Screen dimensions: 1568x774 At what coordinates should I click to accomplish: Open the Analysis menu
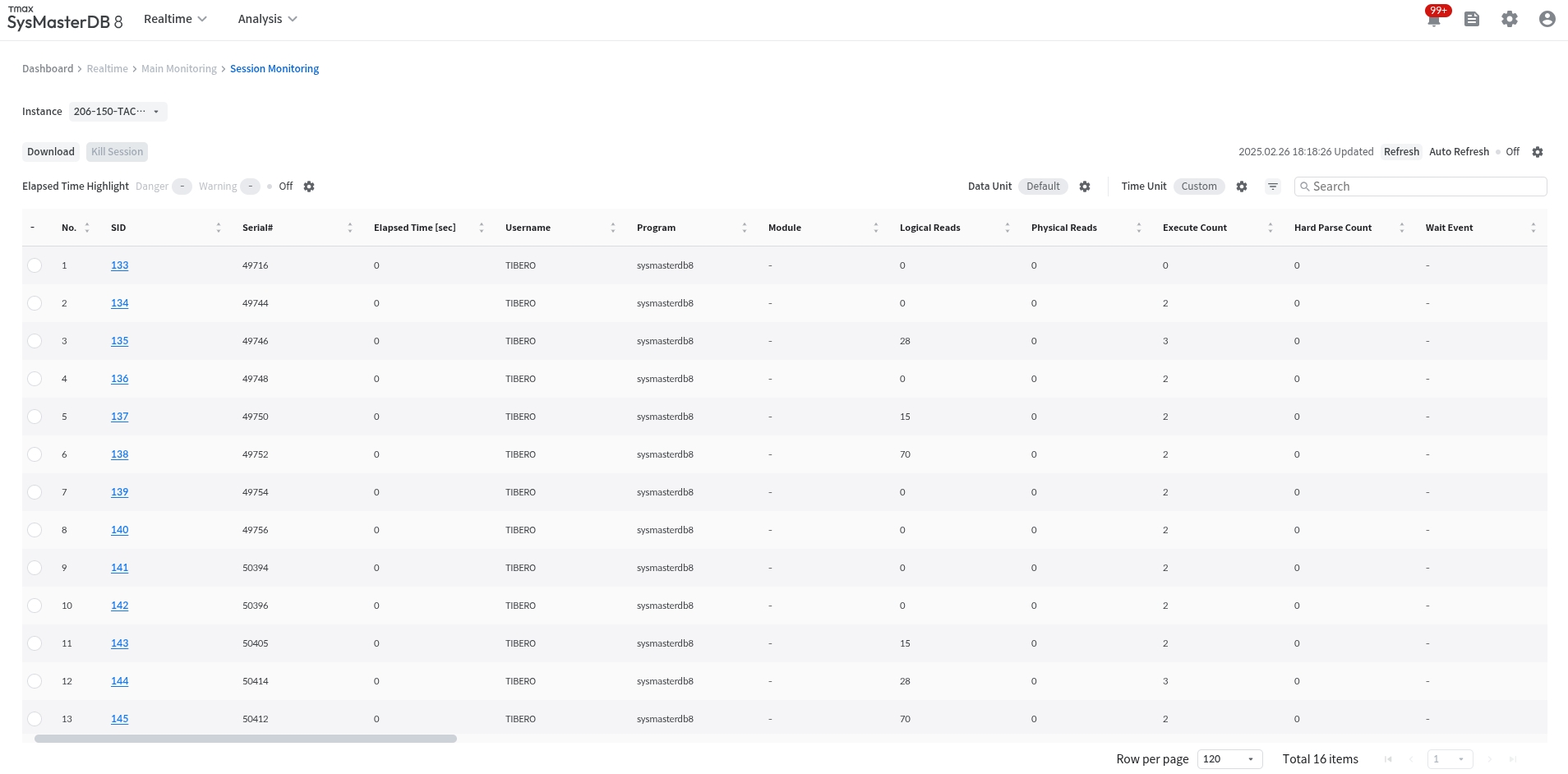coord(267,19)
